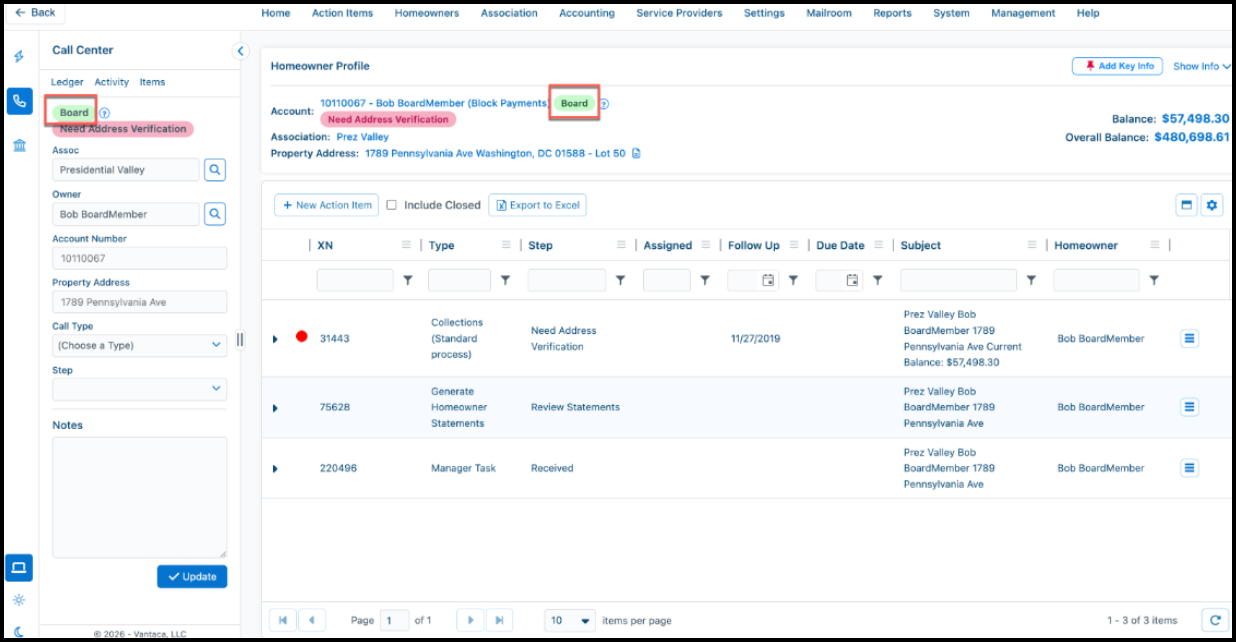Image resolution: width=1236 pixels, height=642 pixels.
Task: Open the phone Call Center sidebar icon
Action: 19,101
